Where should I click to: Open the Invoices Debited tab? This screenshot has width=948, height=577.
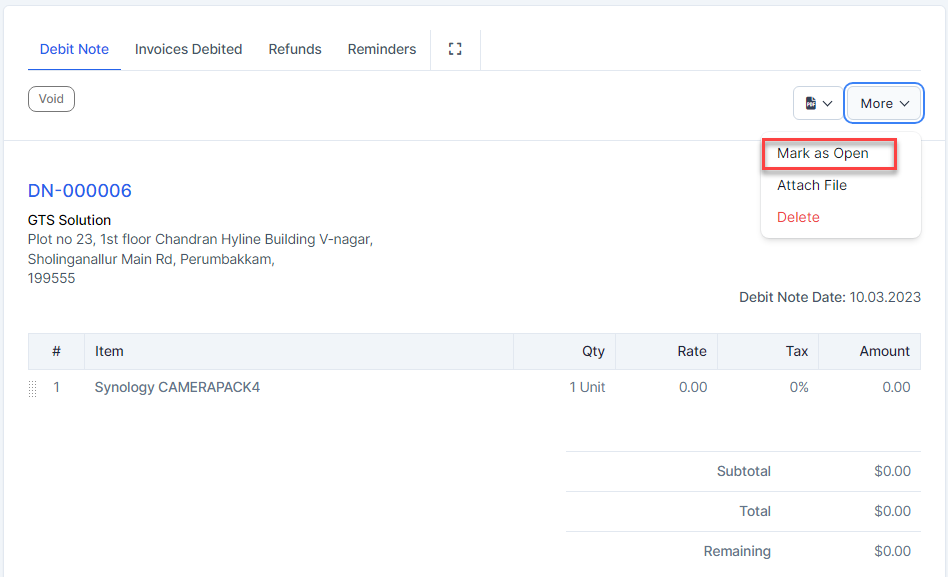pos(188,49)
